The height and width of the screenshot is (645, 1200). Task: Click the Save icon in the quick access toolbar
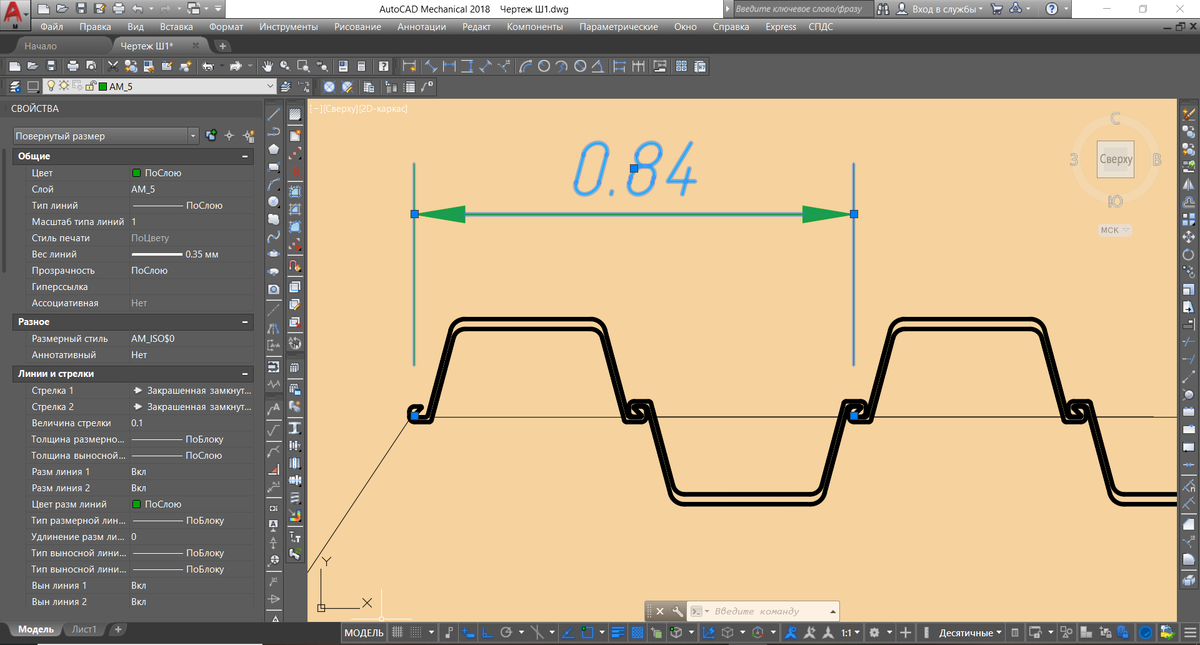click(81, 8)
